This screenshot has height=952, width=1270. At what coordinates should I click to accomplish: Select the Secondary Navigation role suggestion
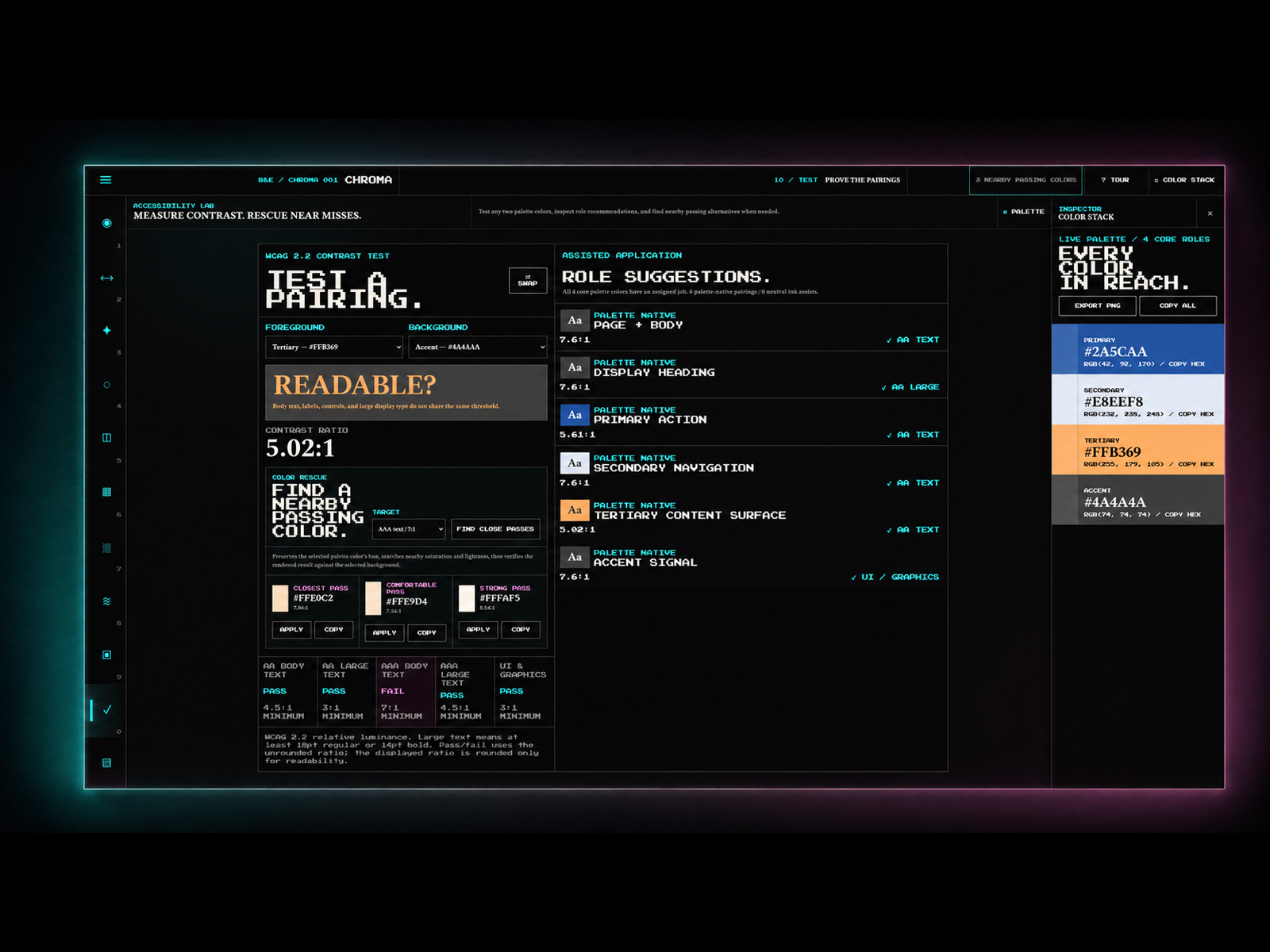pos(751,470)
